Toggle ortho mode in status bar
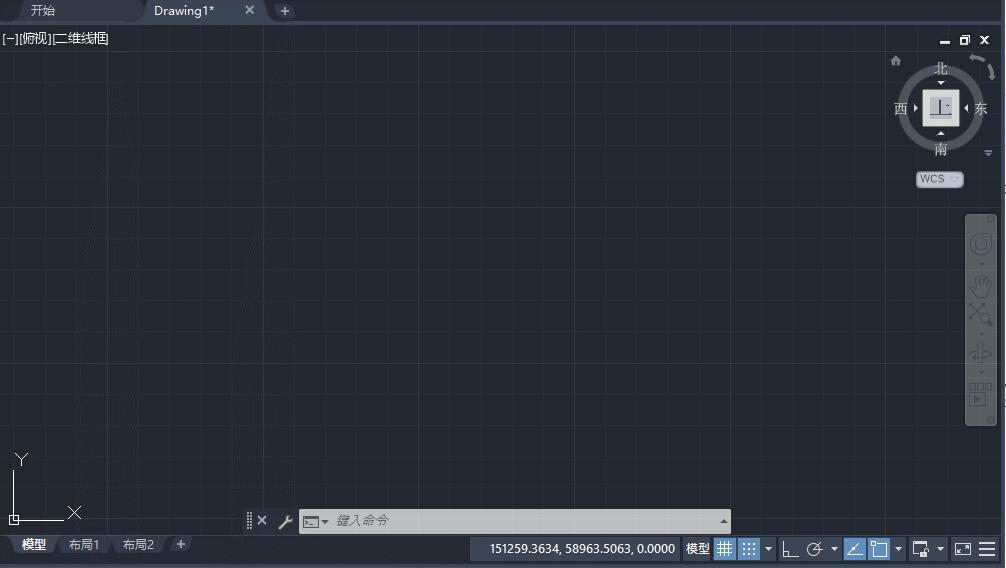This screenshot has height=568, width=1006. pyautogui.click(x=790, y=549)
